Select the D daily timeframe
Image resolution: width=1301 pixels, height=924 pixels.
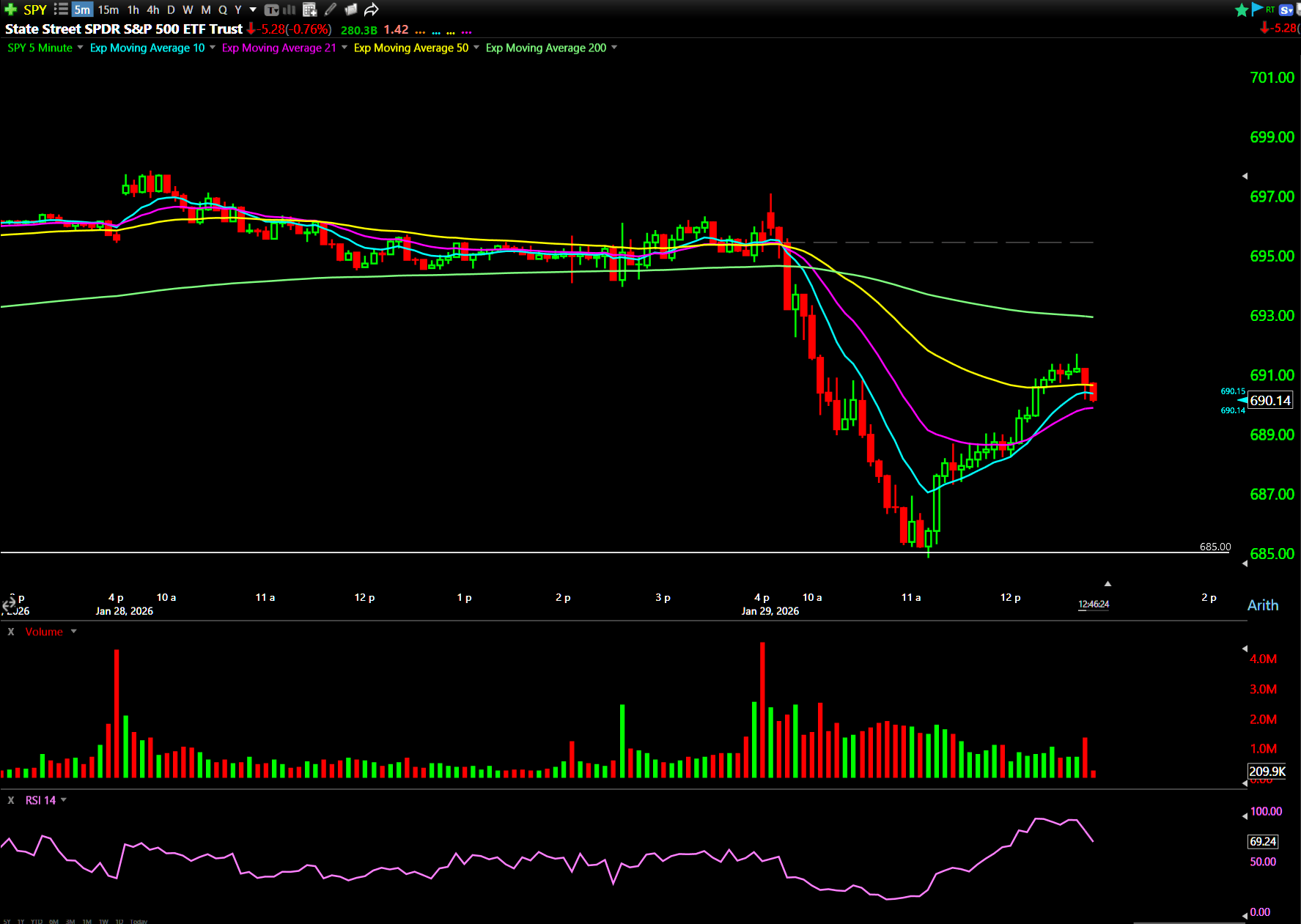click(171, 10)
